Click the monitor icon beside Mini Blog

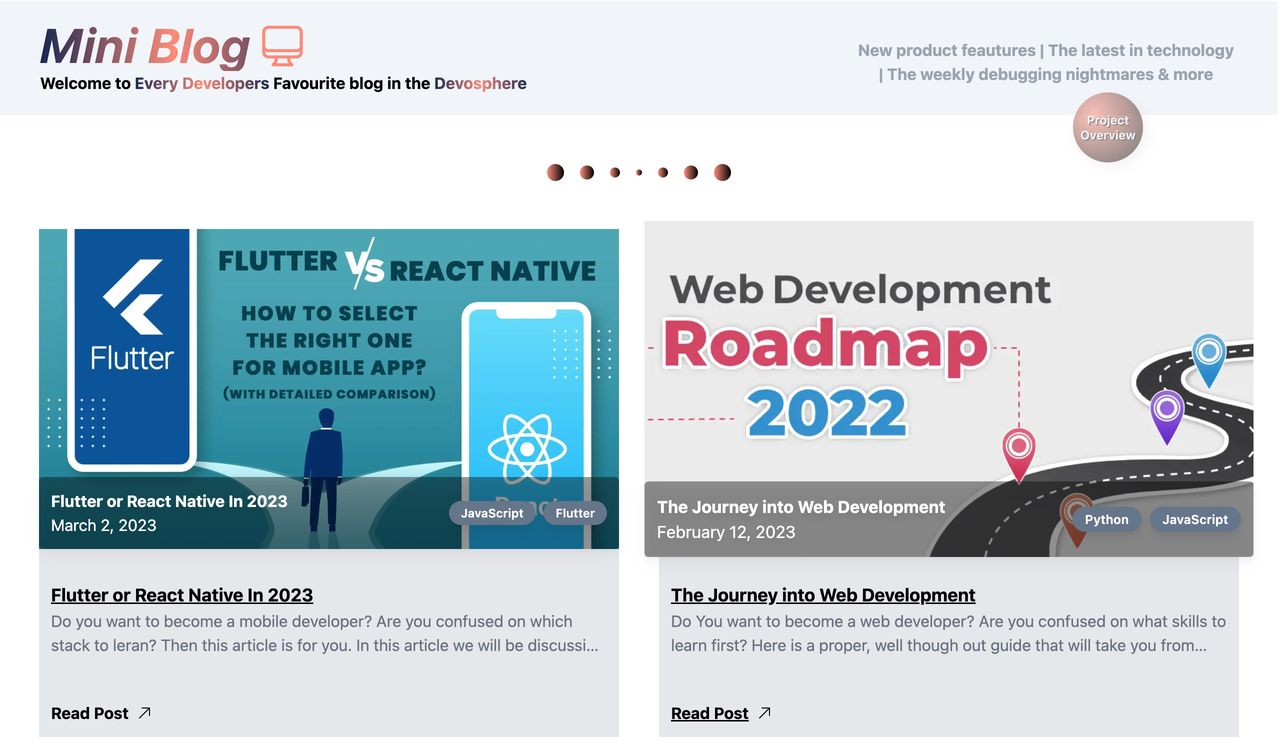pyautogui.click(x=282, y=46)
